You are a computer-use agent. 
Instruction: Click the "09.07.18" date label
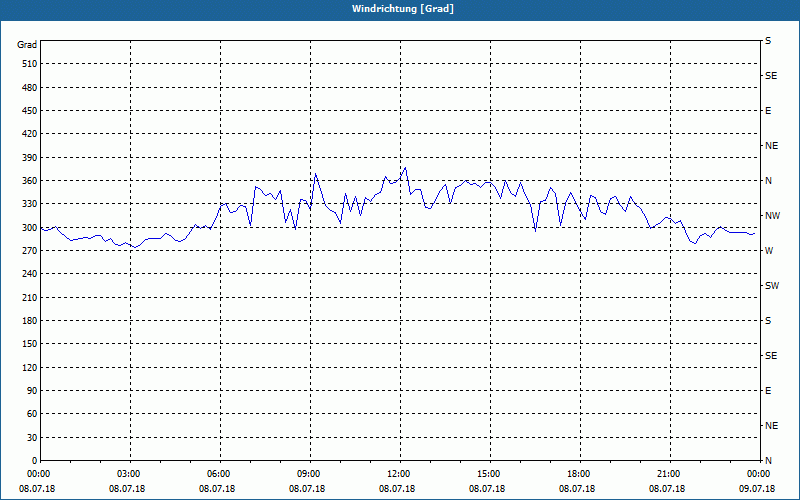[x=757, y=489]
